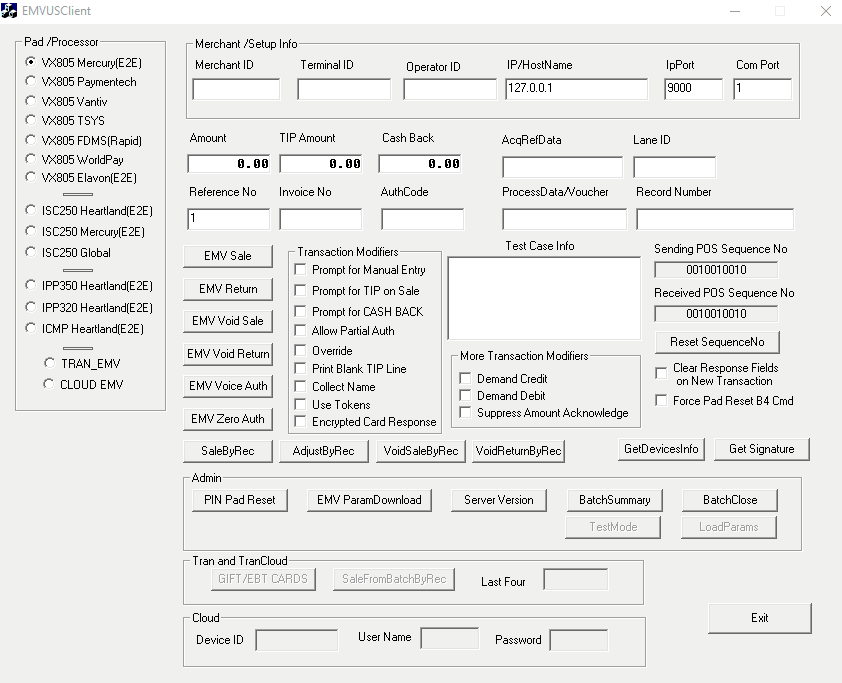Select VX805 Paymentech processor option
This screenshot has height=683, width=842.
pyautogui.click(x=31, y=82)
